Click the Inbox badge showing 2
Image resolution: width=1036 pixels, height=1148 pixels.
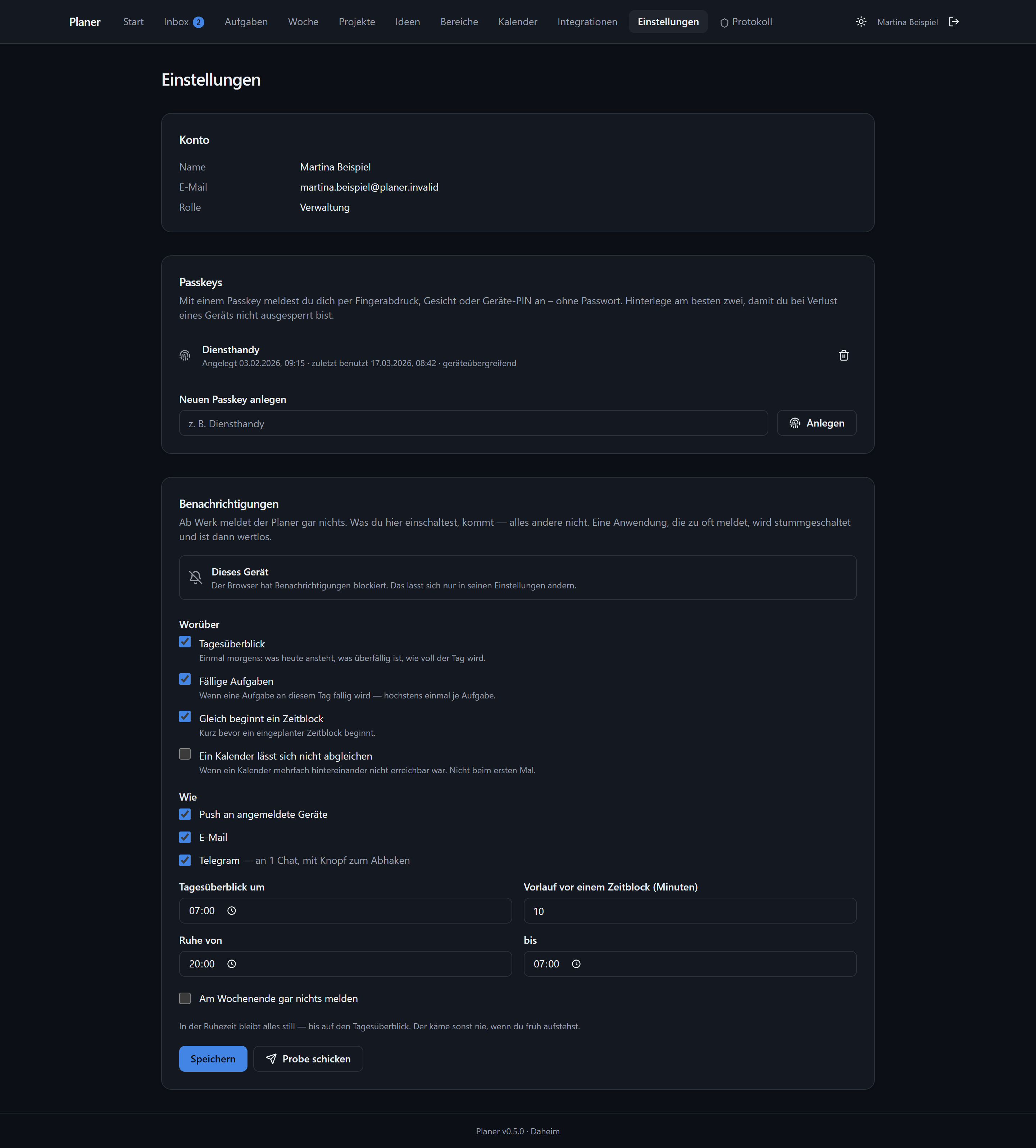click(x=198, y=22)
